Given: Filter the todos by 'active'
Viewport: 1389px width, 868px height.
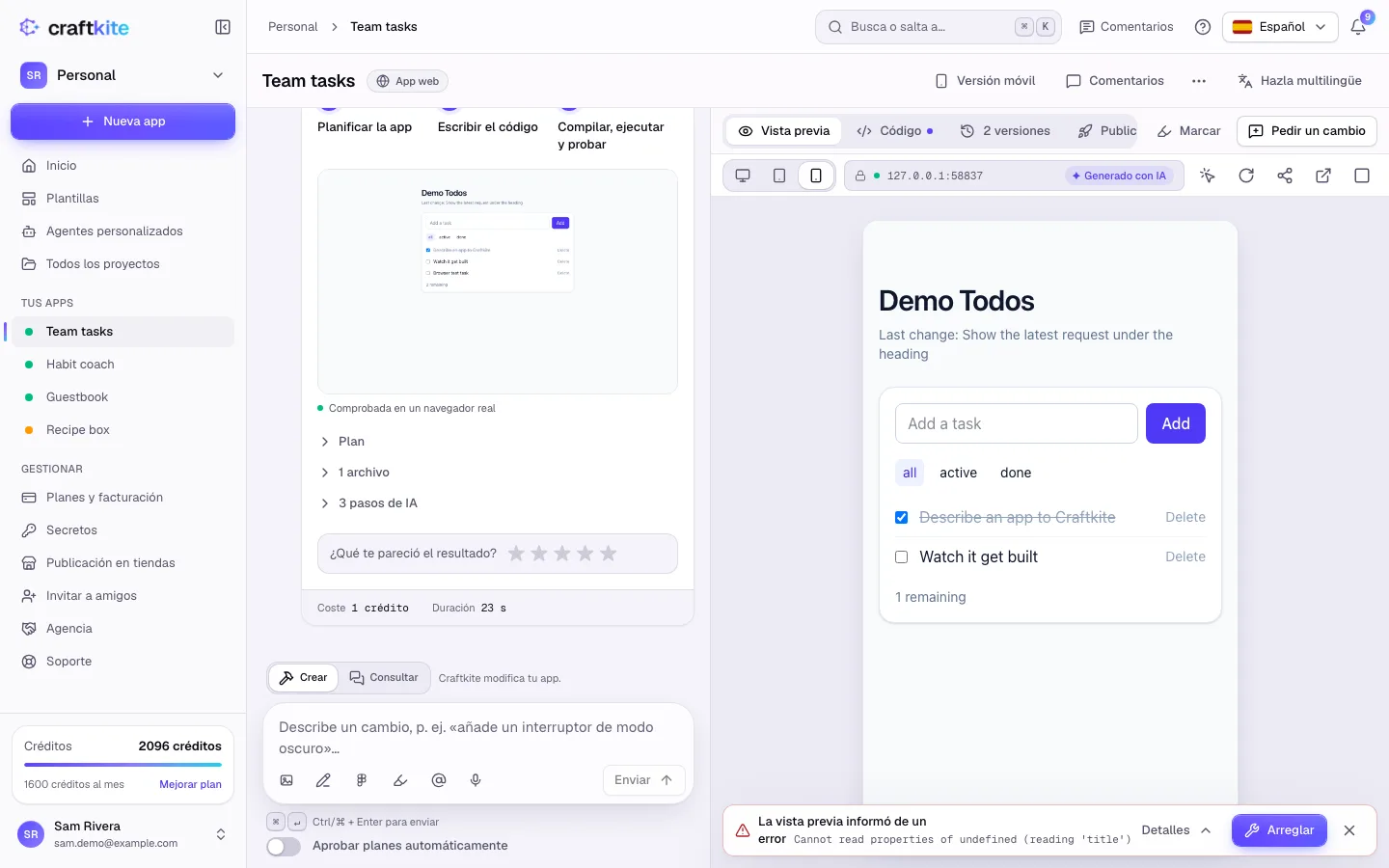Looking at the screenshot, I should click(958, 473).
